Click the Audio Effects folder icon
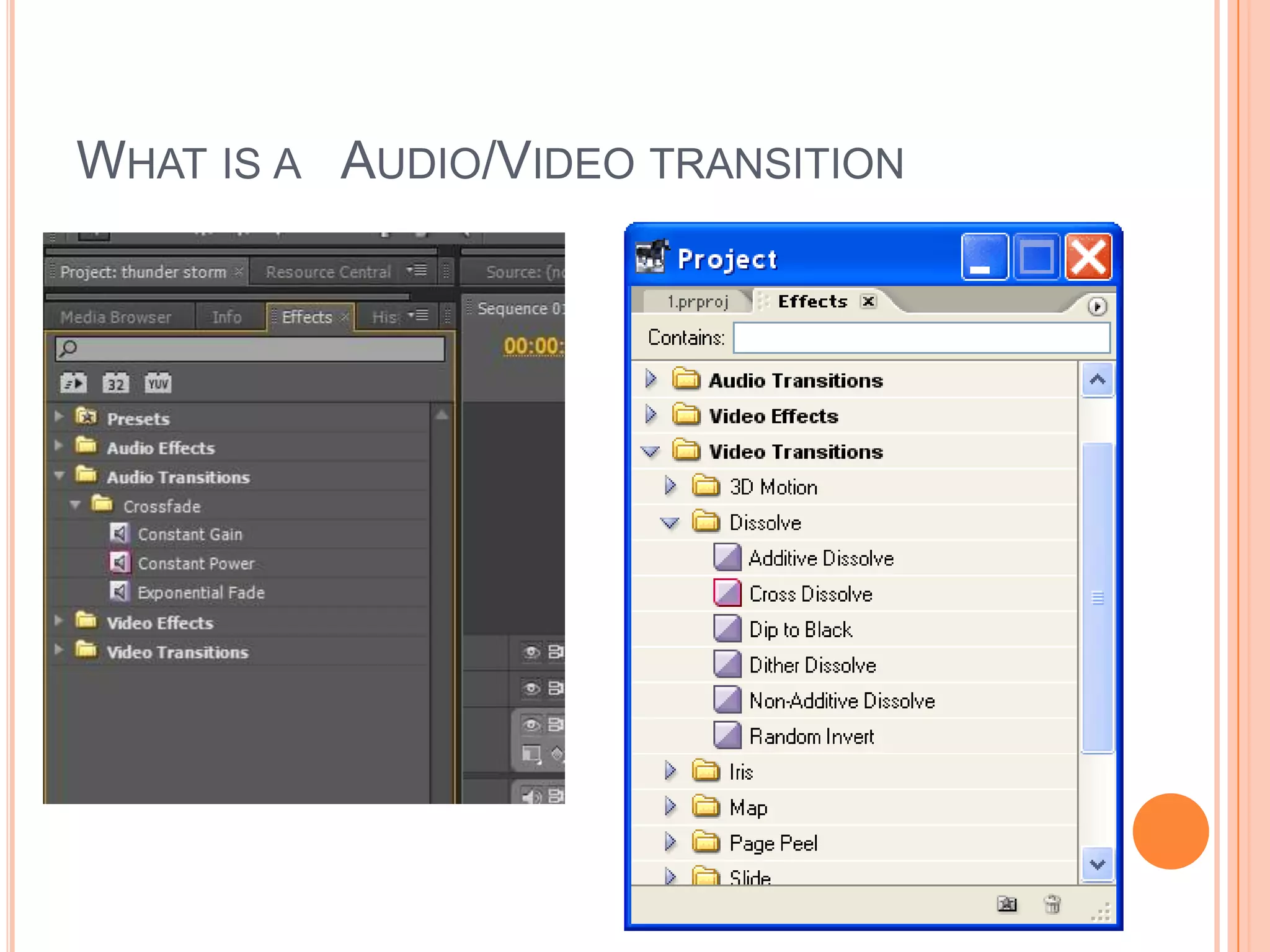 [86, 446]
